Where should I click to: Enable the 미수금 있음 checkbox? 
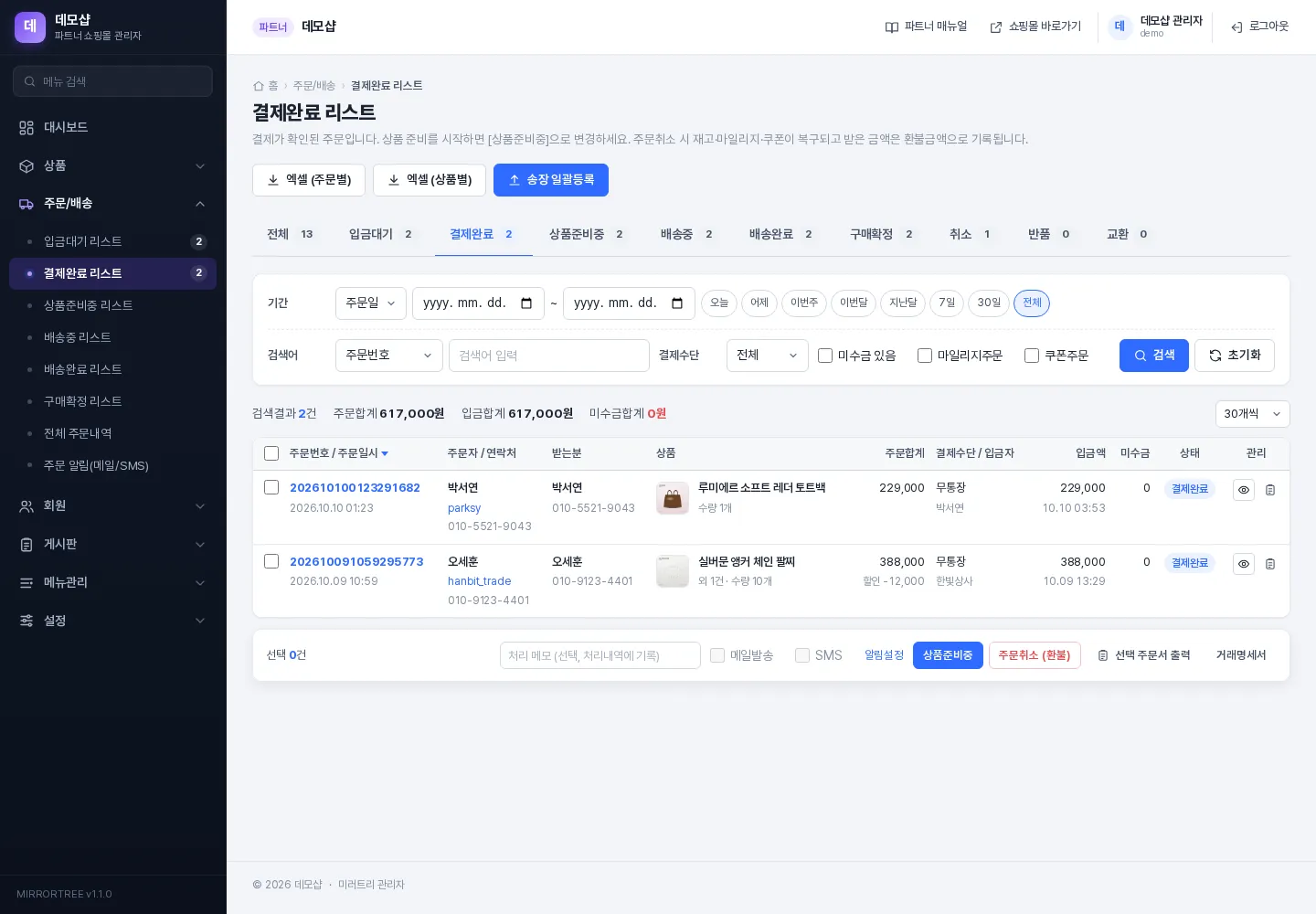click(x=825, y=356)
